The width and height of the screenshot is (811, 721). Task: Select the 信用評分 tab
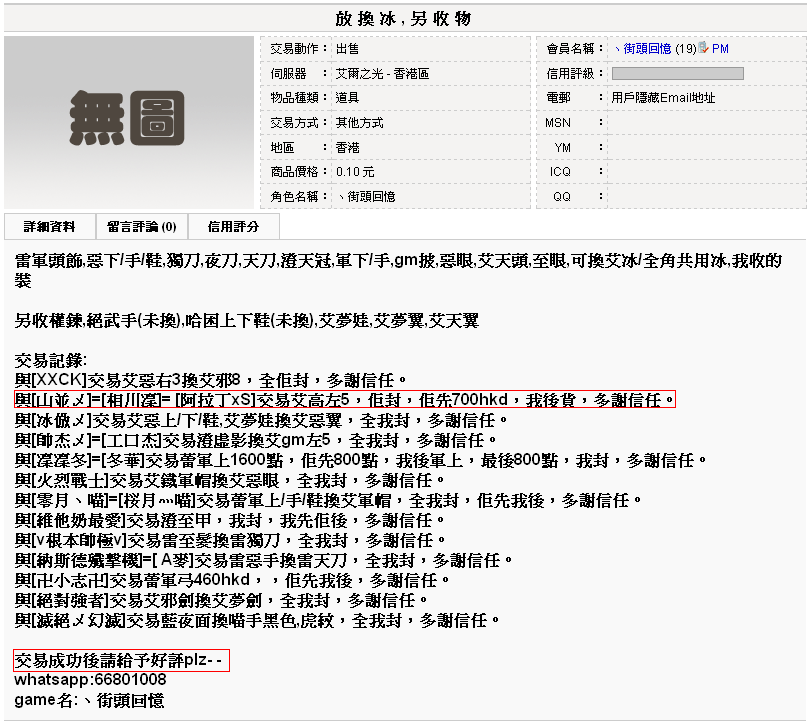point(232,227)
